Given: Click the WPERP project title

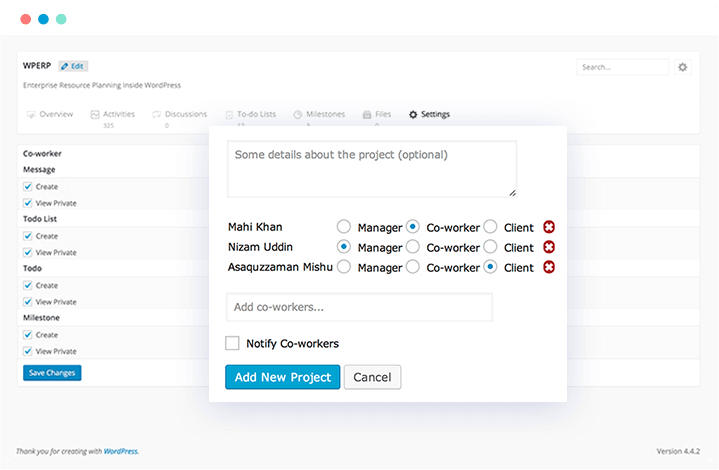Looking at the screenshot, I should point(37,66).
